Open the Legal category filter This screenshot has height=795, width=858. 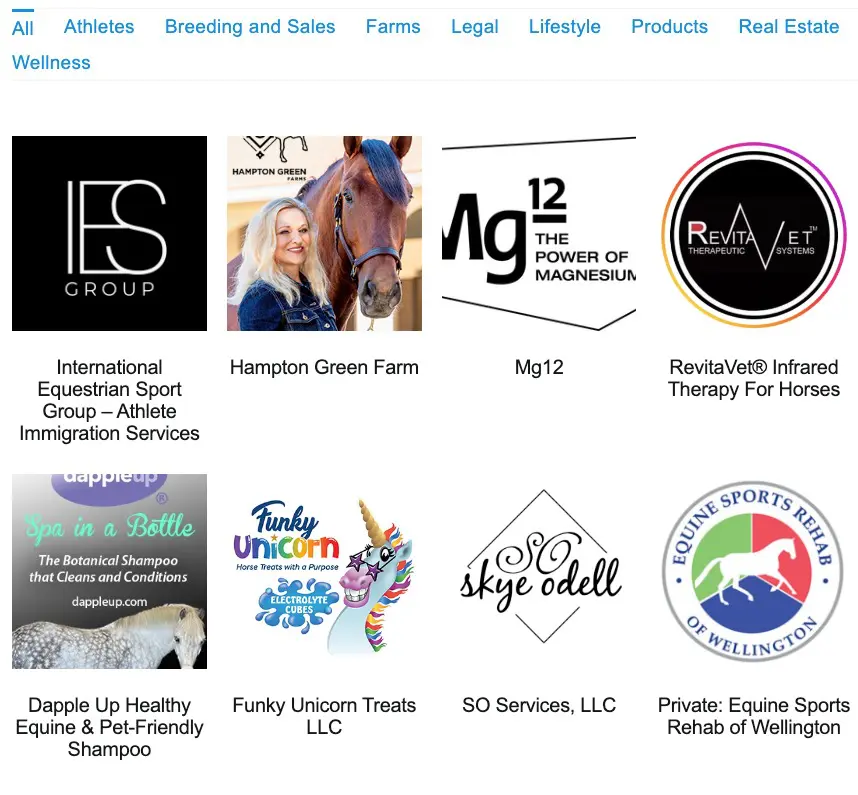474,27
